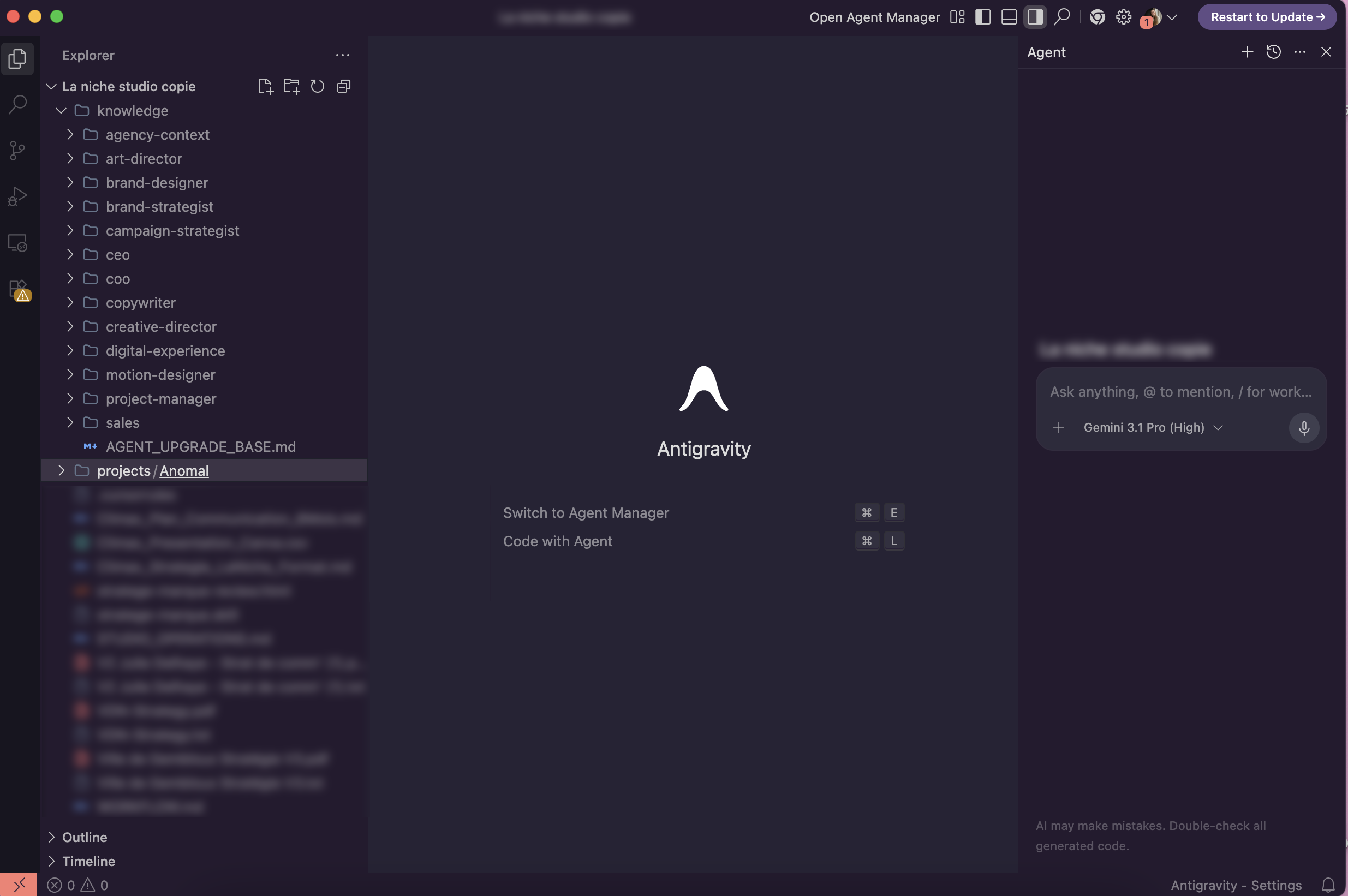1348x896 pixels.
Task: Open Agent panel more options menu
Action: (x=1300, y=52)
